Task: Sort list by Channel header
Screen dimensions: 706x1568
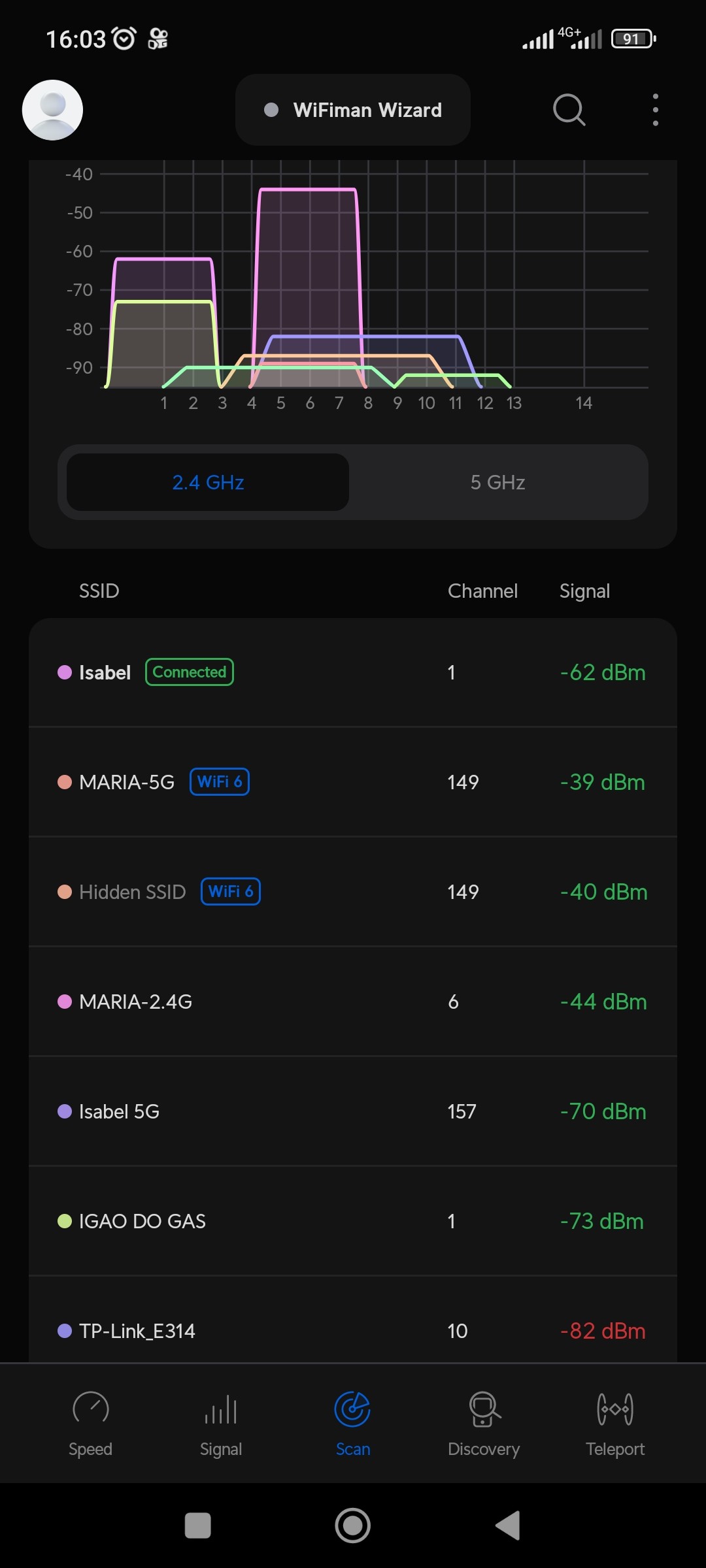Action: pyautogui.click(x=482, y=591)
